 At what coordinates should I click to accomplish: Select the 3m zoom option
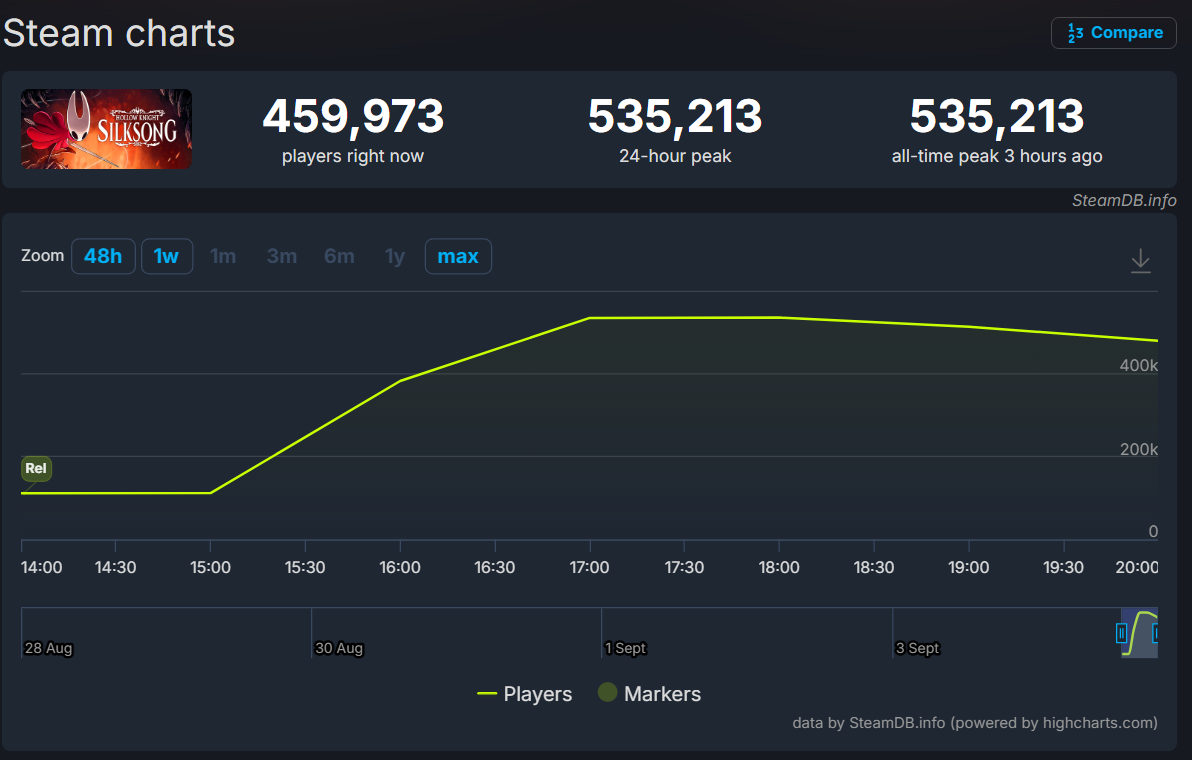[x=282, y=256]
